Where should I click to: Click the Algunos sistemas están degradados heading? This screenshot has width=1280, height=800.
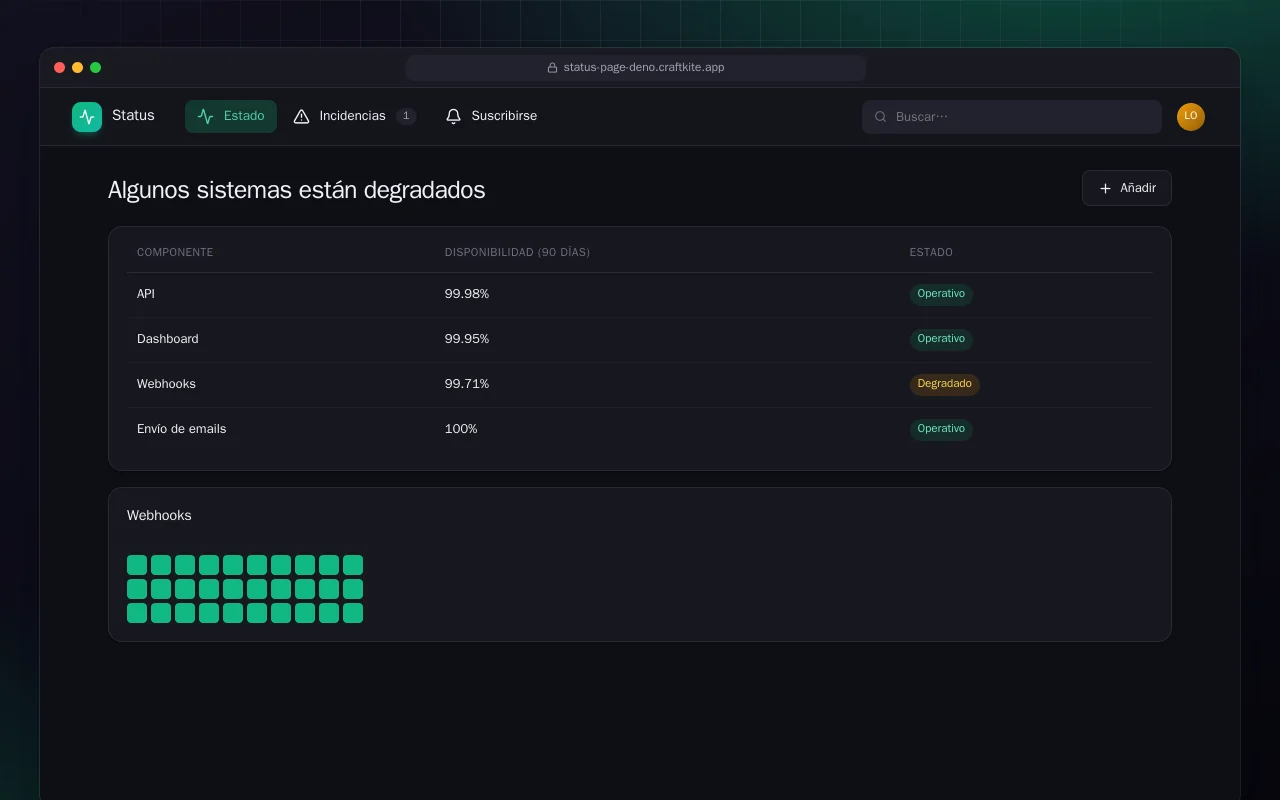pos(297,190)
